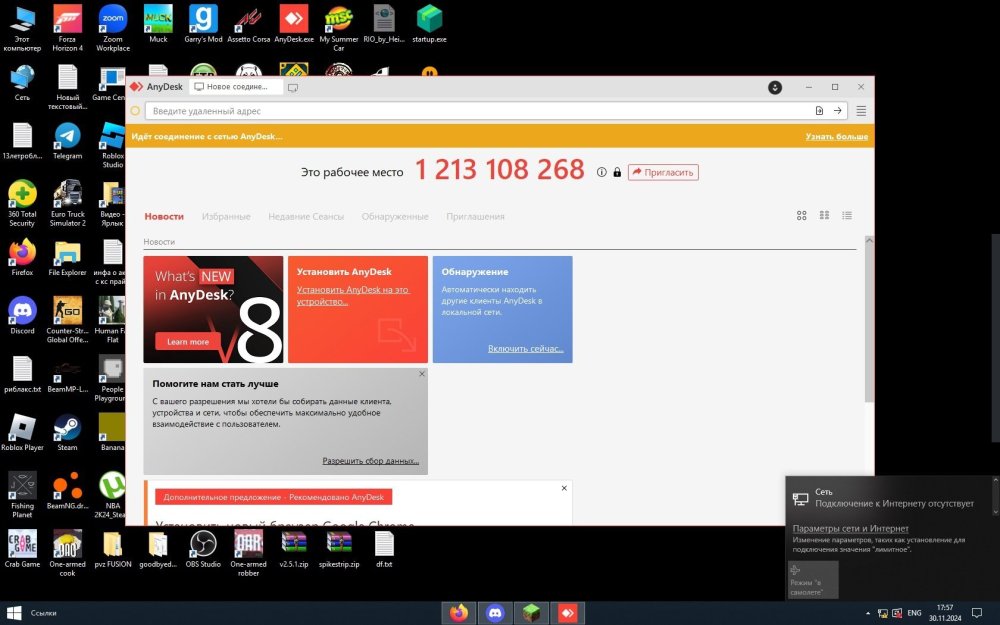
Task: Open the Обнаруженные tab
Action: tap(395, 216)
